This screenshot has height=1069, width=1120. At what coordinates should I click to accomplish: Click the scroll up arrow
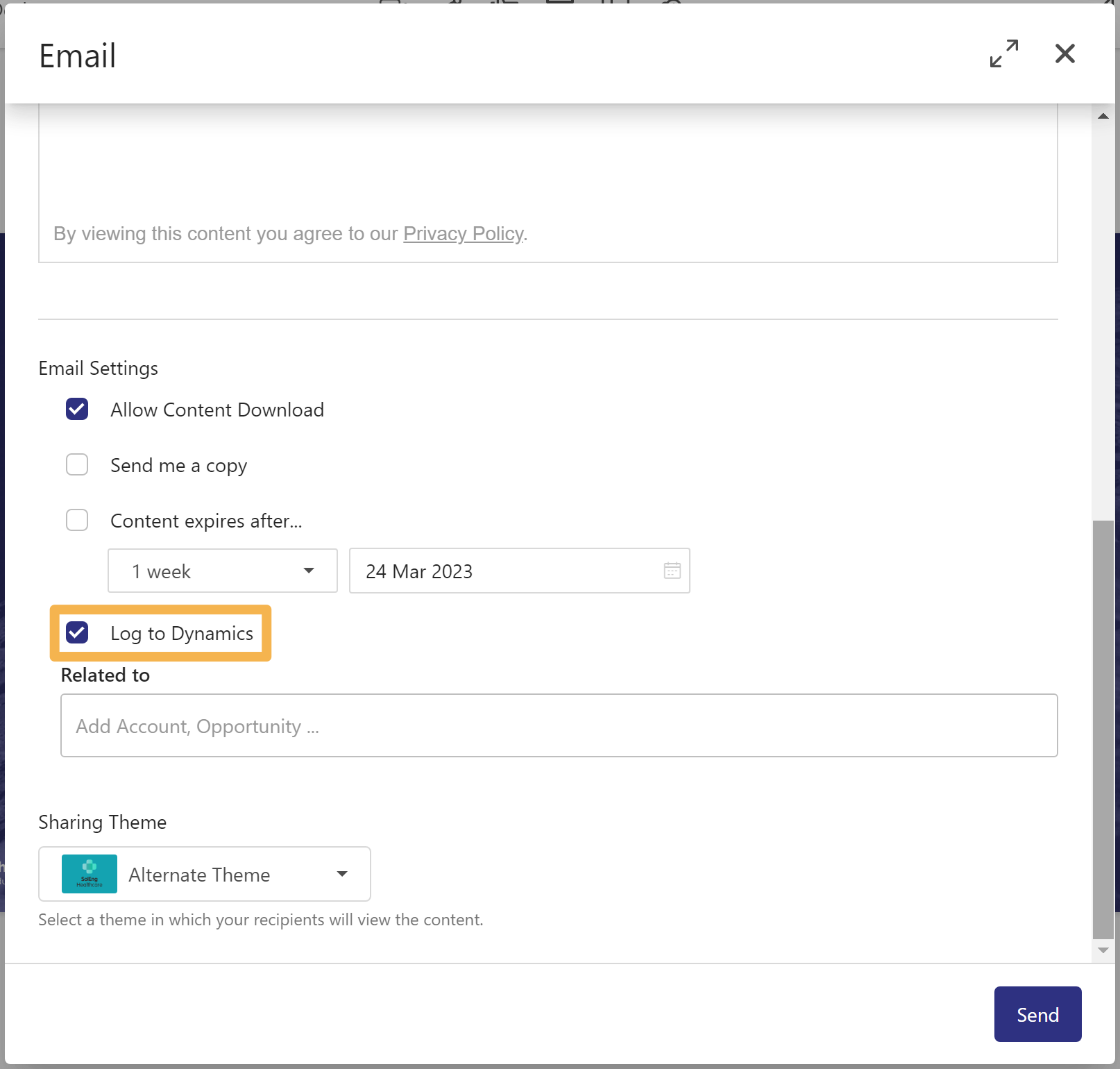coord(1103,116)
